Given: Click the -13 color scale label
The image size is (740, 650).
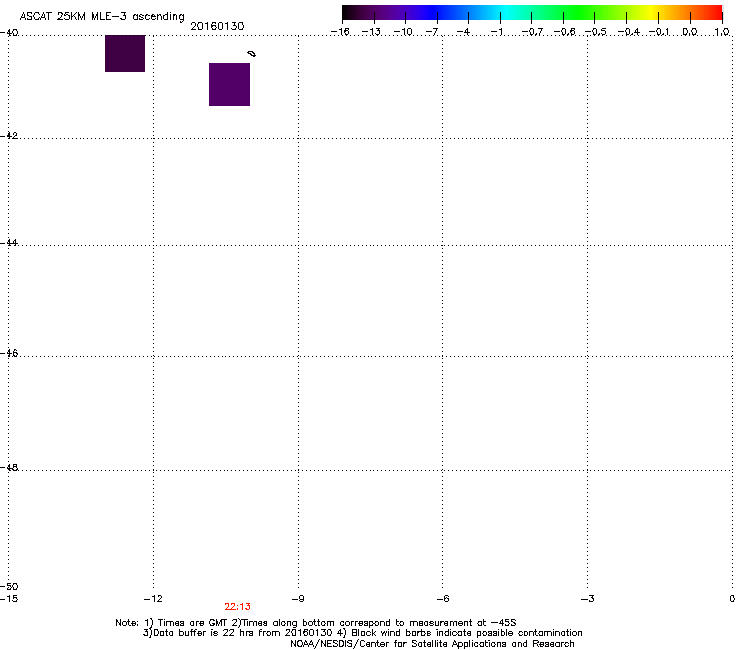Looking at the screenshot, I should [x=371, y=32].
